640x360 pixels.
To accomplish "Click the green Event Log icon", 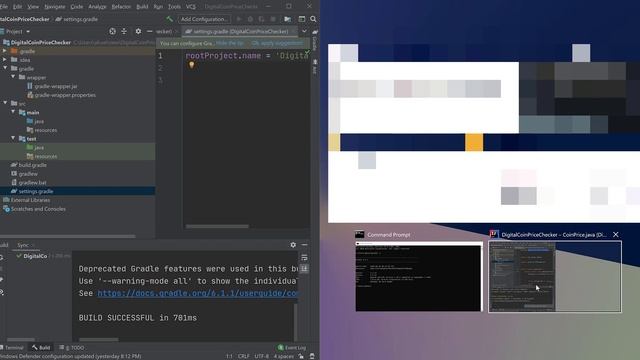I will click(x=280, y=347).
